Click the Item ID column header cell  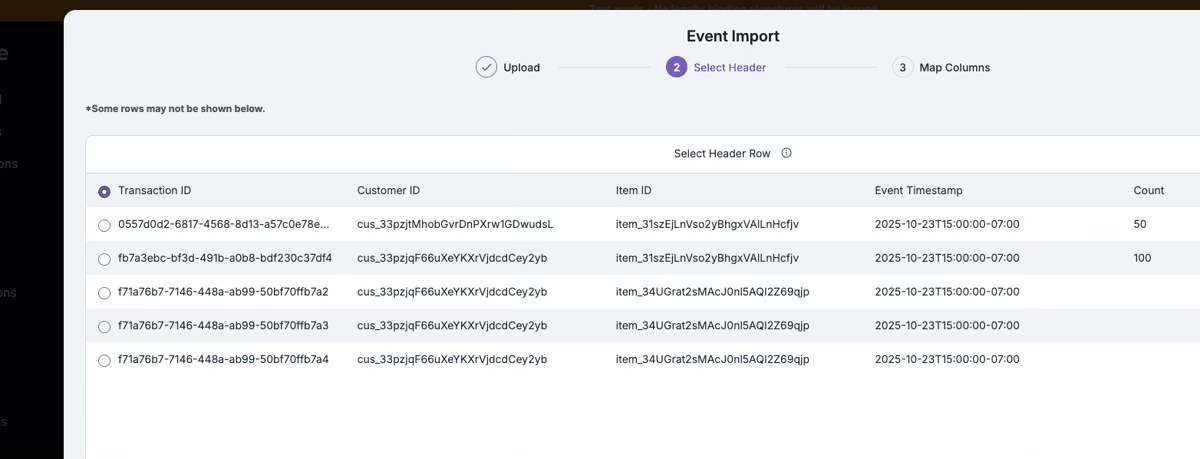[x=633, y=191]
